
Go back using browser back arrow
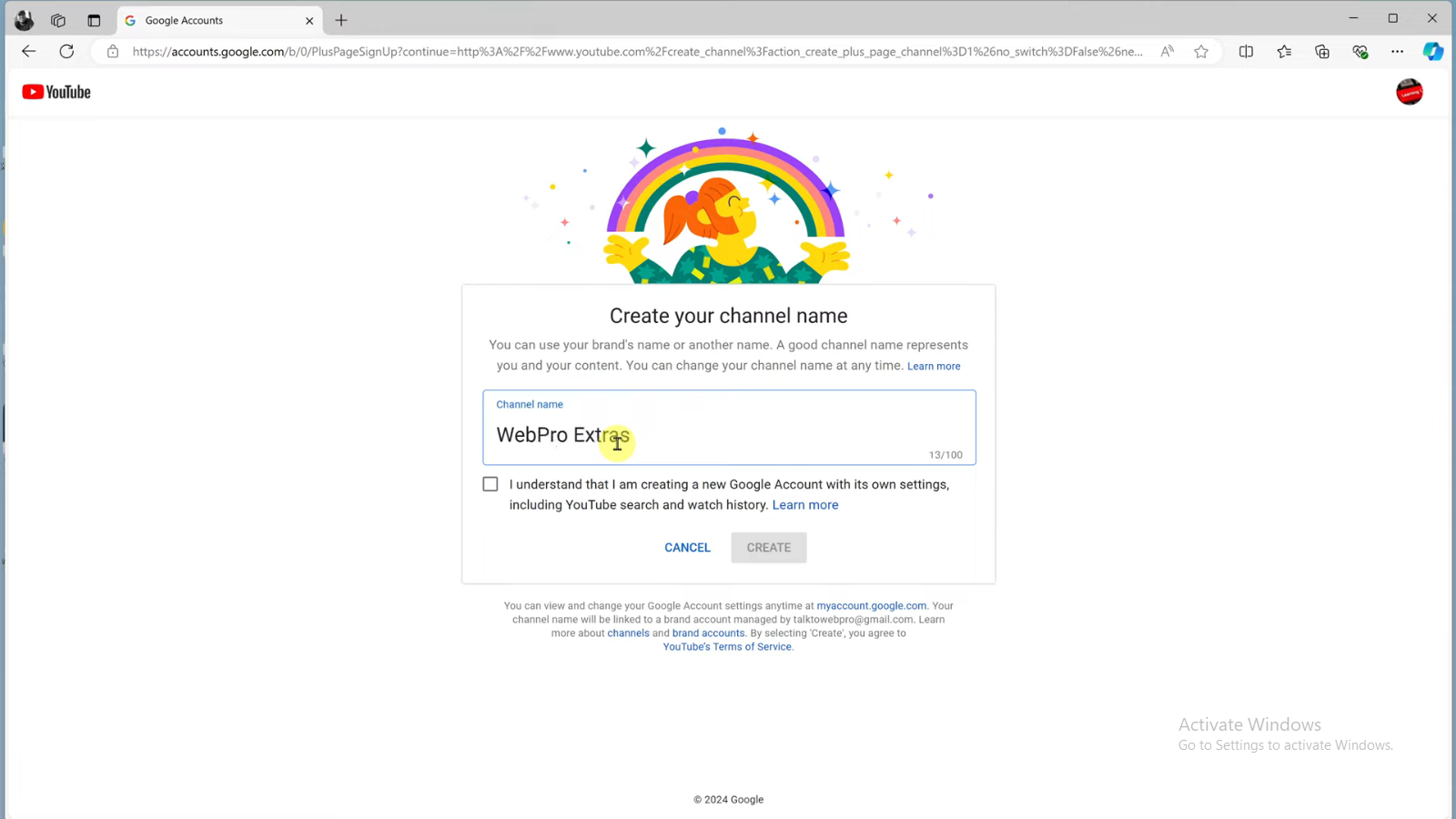[x=29, y=52]
